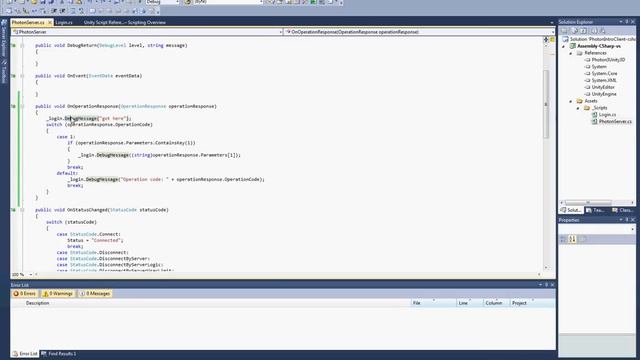Select the Find Results 1 tab
The height and width of the screenshot is (360, 640).
(58, 354)
